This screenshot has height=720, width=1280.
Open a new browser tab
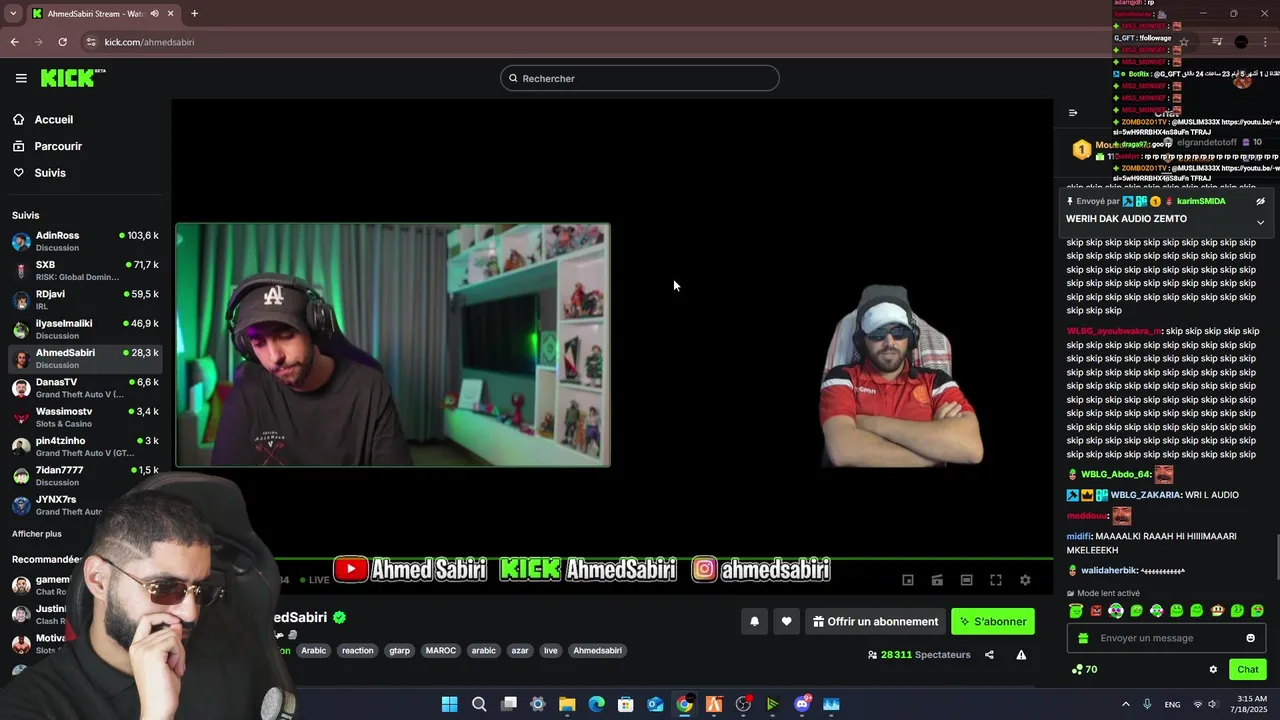coord(194,14)
